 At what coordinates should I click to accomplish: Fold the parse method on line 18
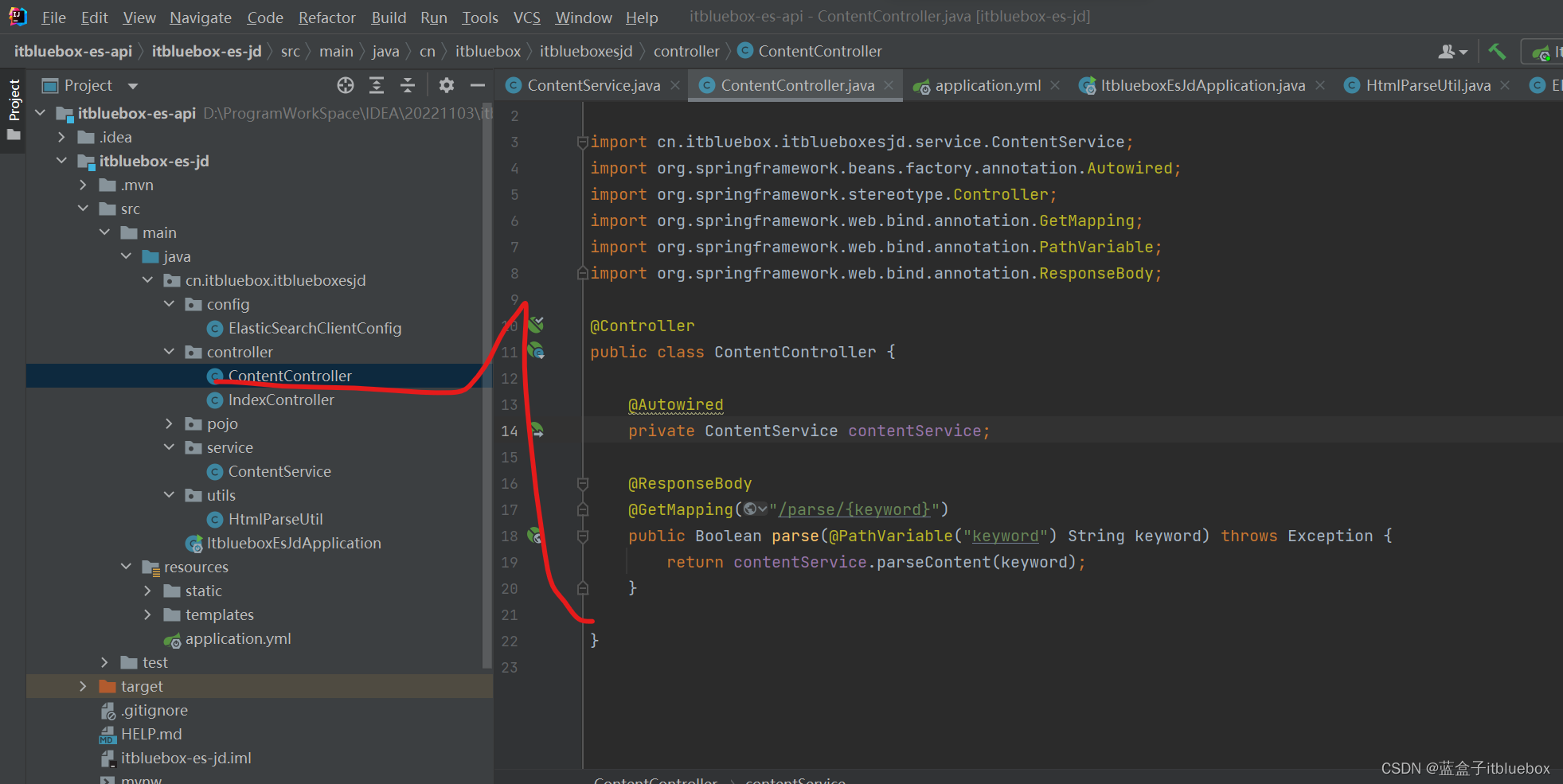[x=583, y=536]
